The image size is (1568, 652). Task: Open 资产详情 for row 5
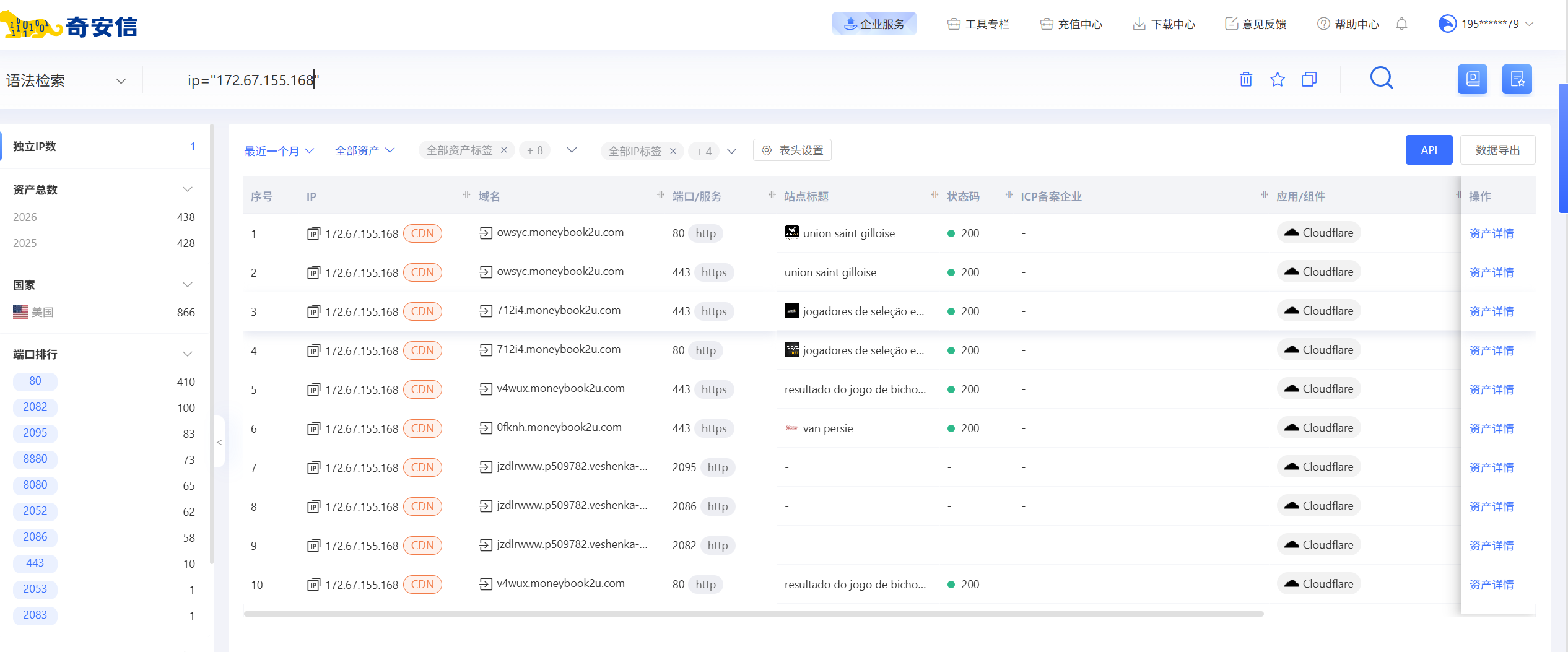pos(1492,389)
